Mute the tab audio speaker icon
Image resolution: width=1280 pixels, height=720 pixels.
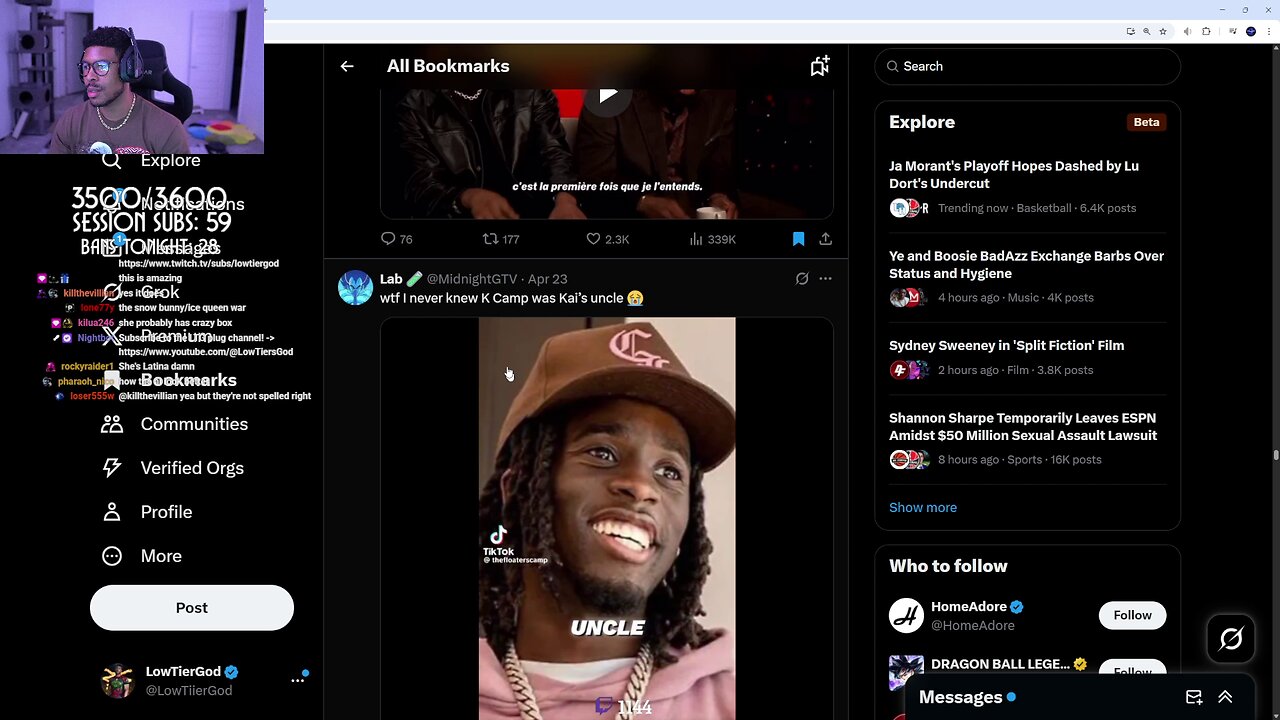click(1187, 32)
